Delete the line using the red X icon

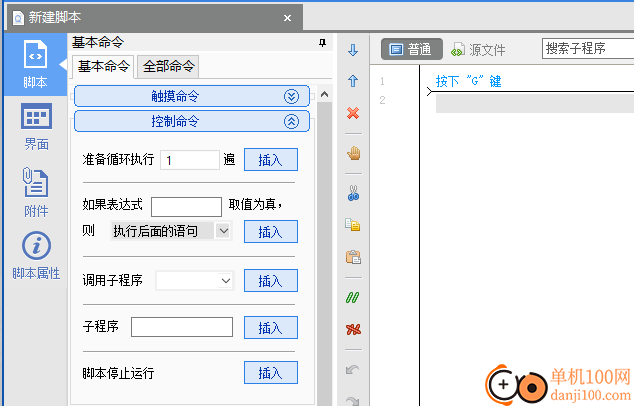coord(353,113)
